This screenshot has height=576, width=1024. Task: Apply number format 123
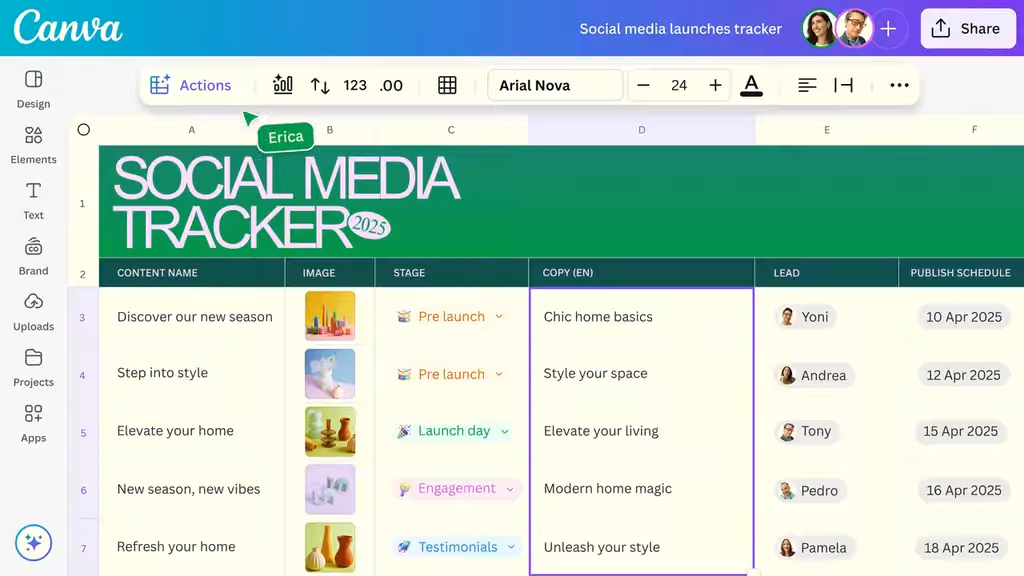[355, 86]
